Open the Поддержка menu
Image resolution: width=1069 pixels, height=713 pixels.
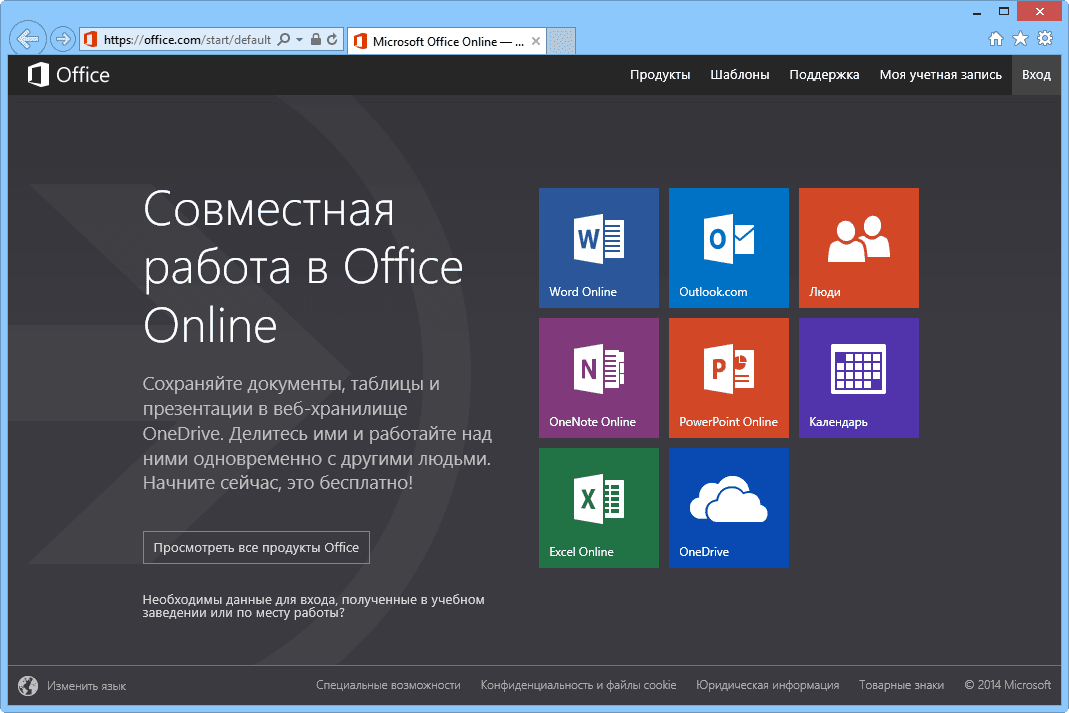pos(824,74)
